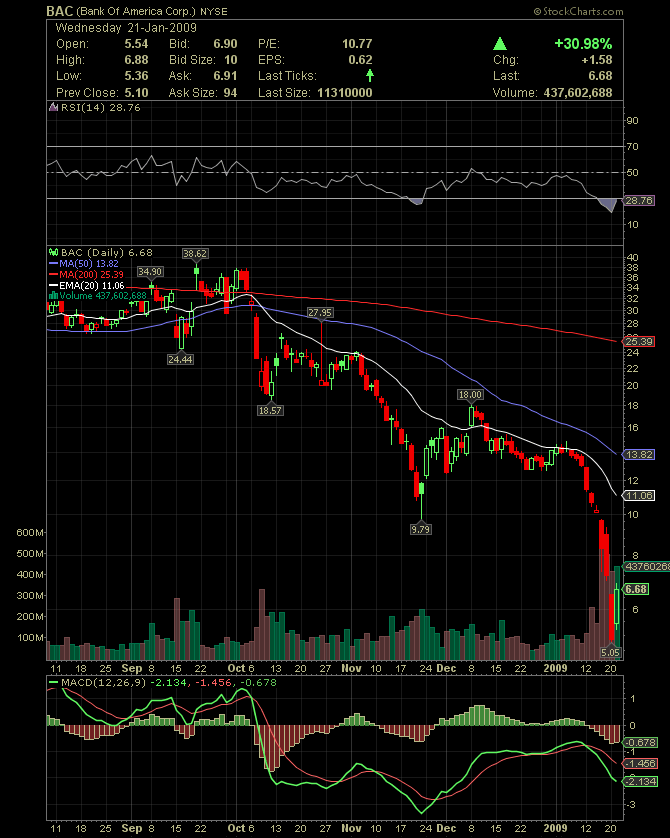Click the MACD(12,26,9) panel label
670x838 pixels.
click(x=104, y=682)
